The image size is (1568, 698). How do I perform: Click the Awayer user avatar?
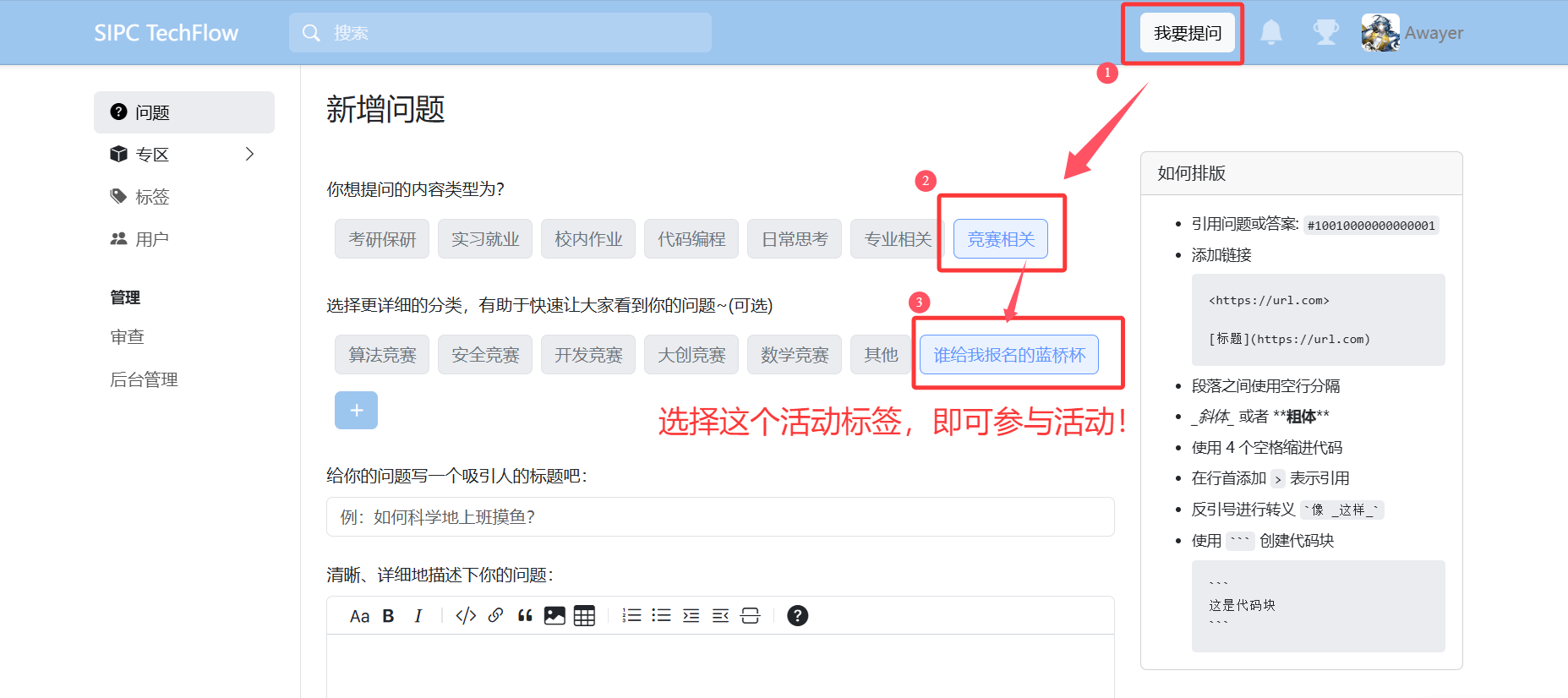(1380, 33)
